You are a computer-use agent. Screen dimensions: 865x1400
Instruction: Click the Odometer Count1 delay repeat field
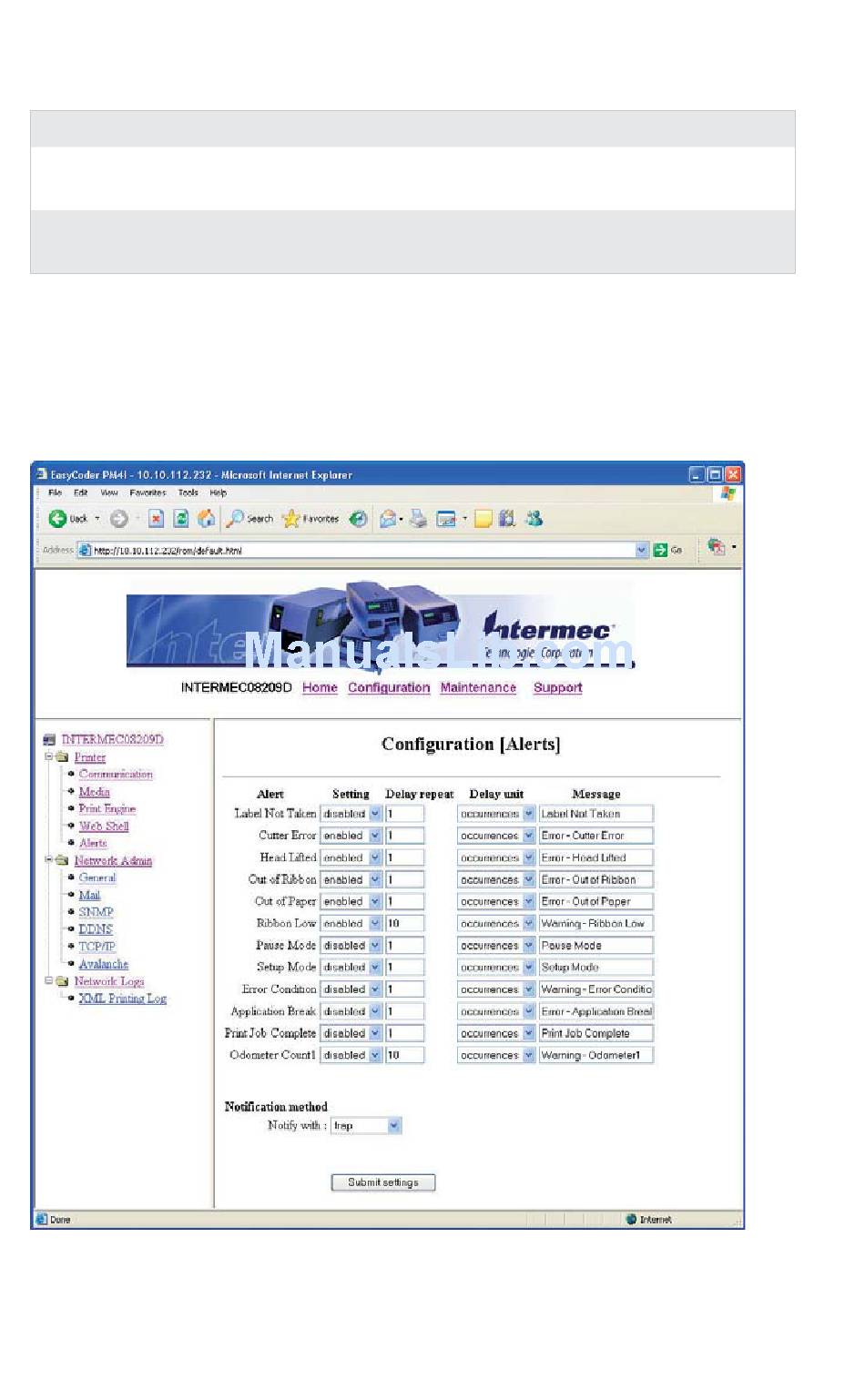click(404, 1055)
